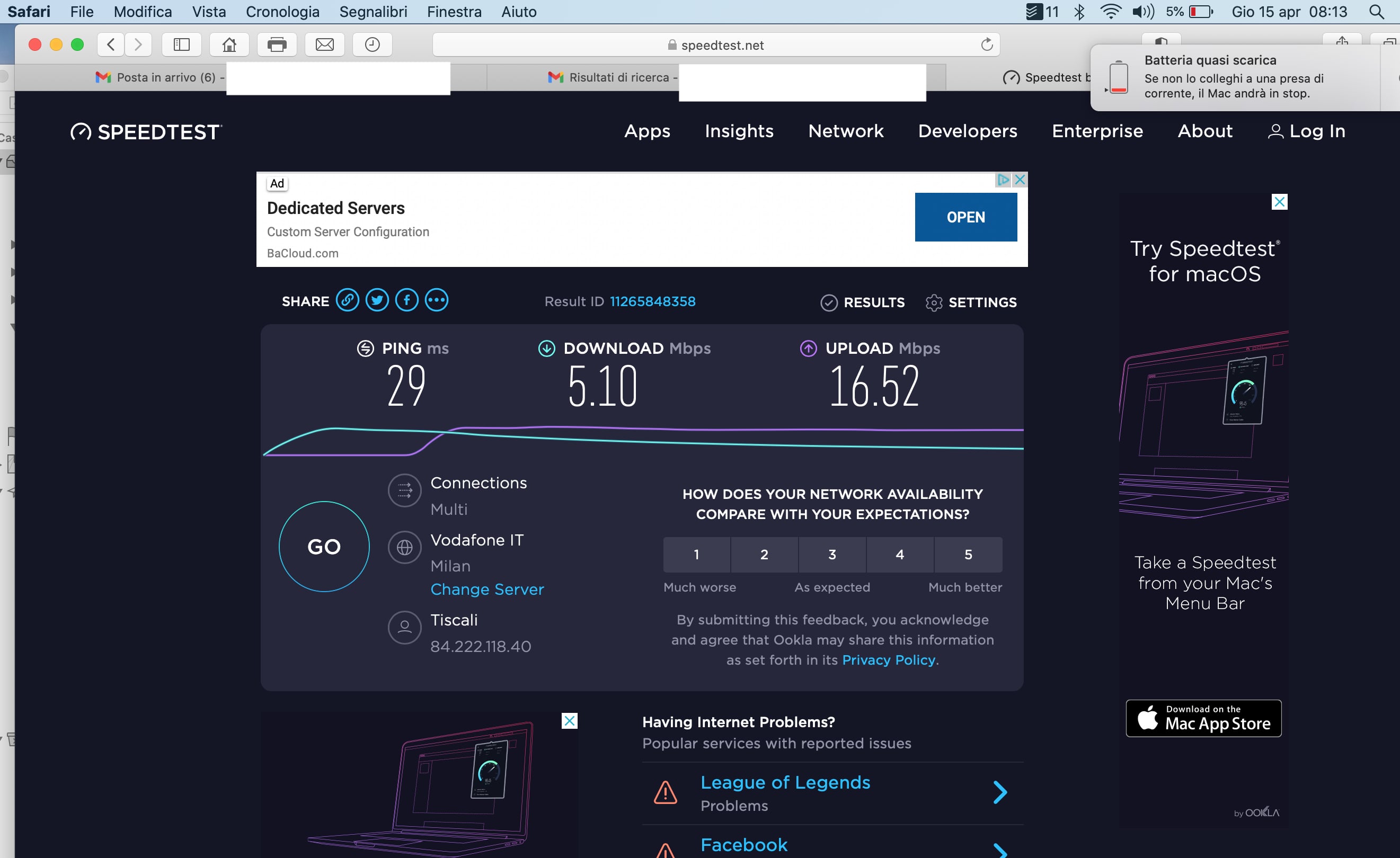Copy result link via share link icon
1400x858 pixels.
point(347,300)
